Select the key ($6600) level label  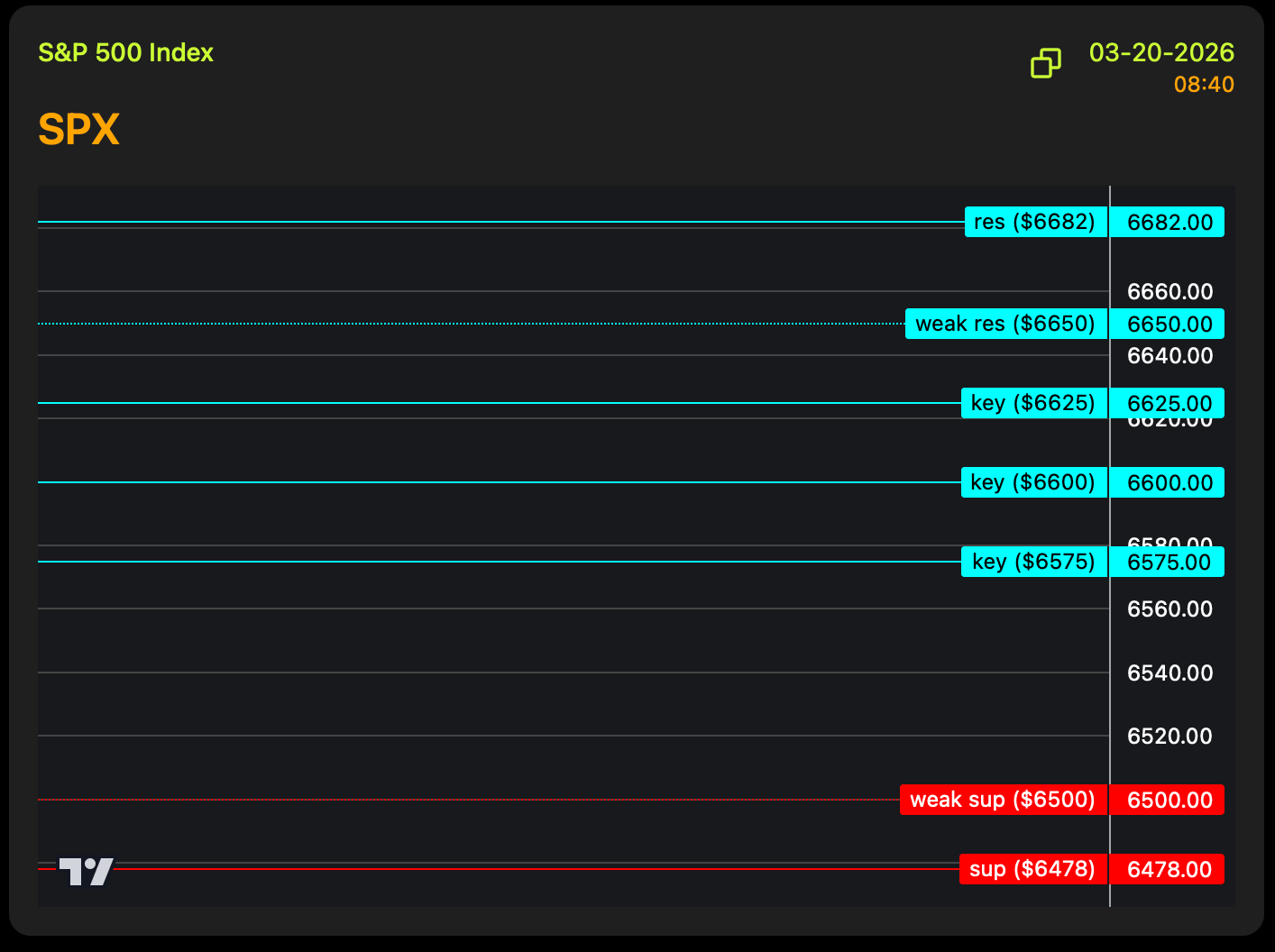(1033, 482)
